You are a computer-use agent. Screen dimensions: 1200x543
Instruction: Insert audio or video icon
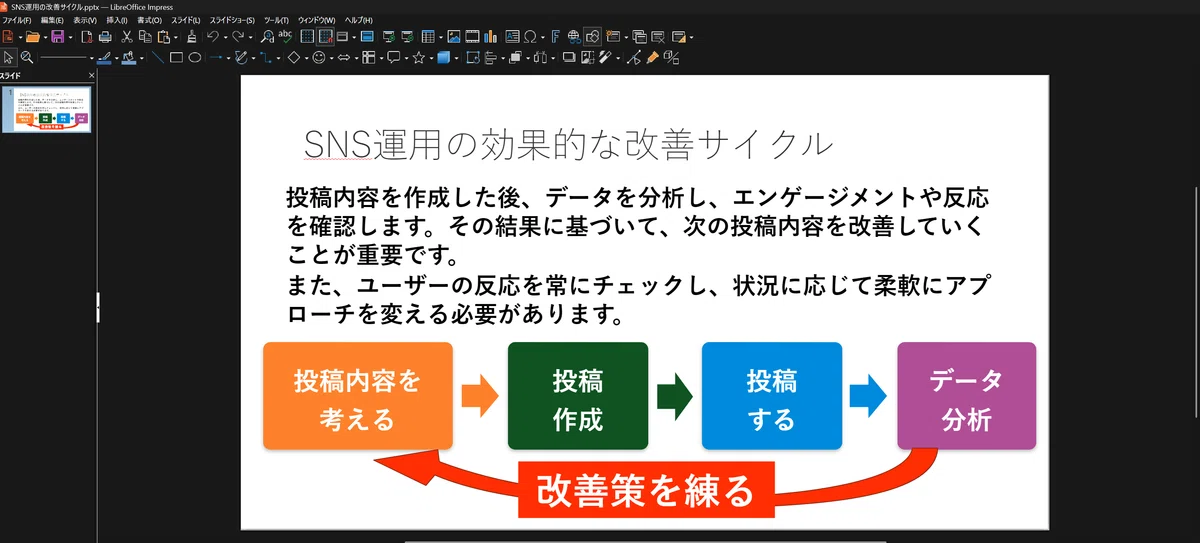[x=472, y=37]
